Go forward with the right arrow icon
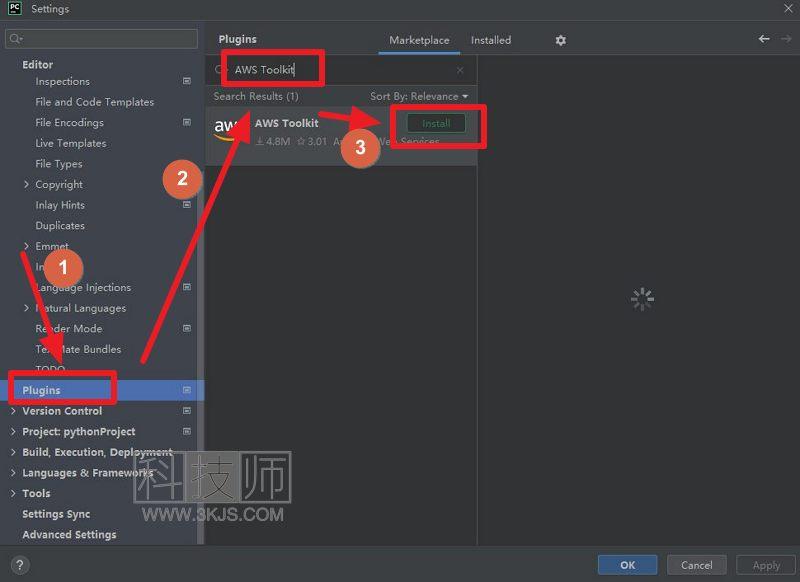The height and width of the screenshot is (582, 800). tap(786, 39)
